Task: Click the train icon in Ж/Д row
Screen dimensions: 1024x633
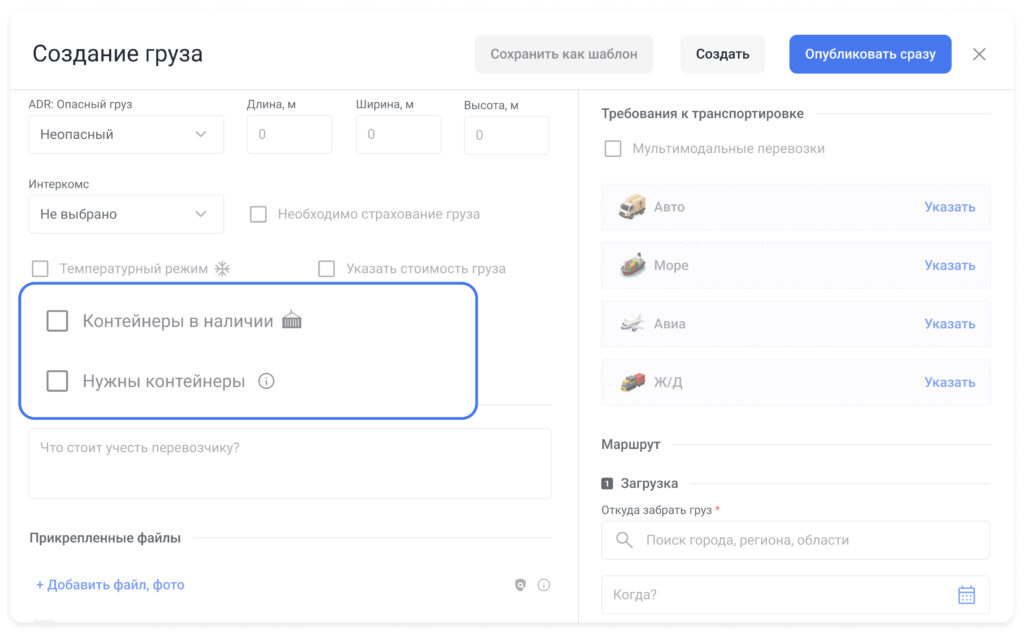Action: 632,382
